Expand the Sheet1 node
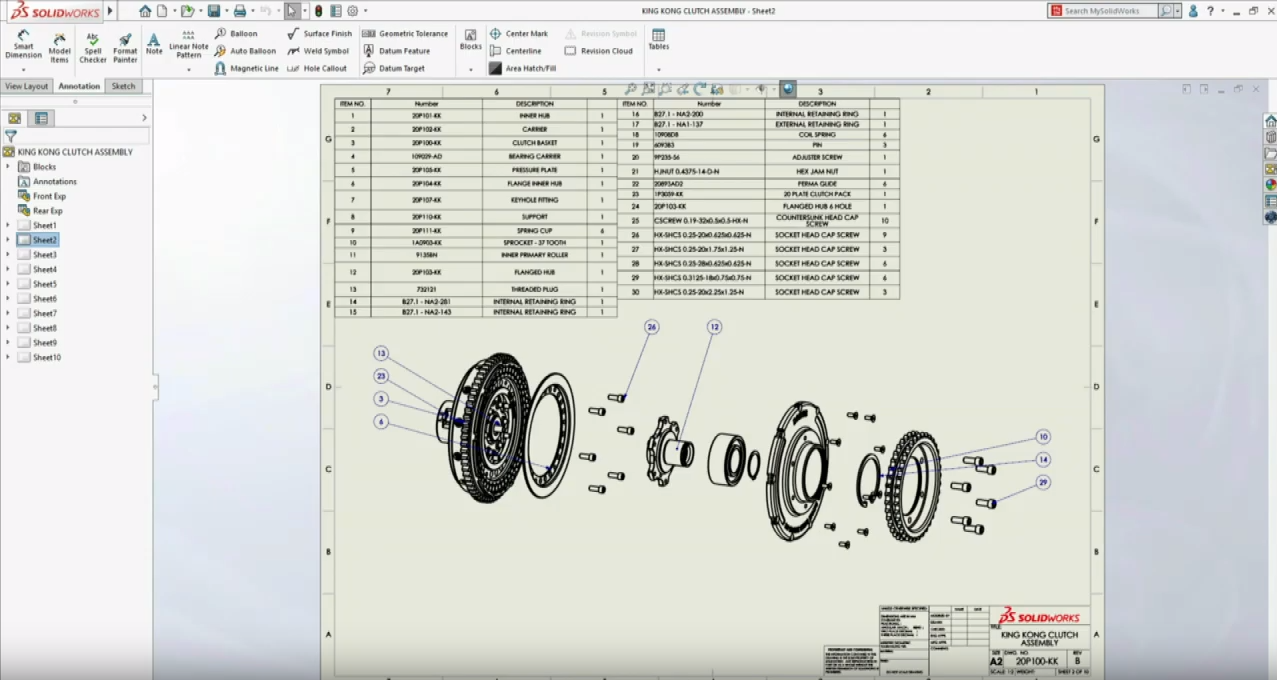The width and height of the screenshot is (1277, 680). coord(8,226)
